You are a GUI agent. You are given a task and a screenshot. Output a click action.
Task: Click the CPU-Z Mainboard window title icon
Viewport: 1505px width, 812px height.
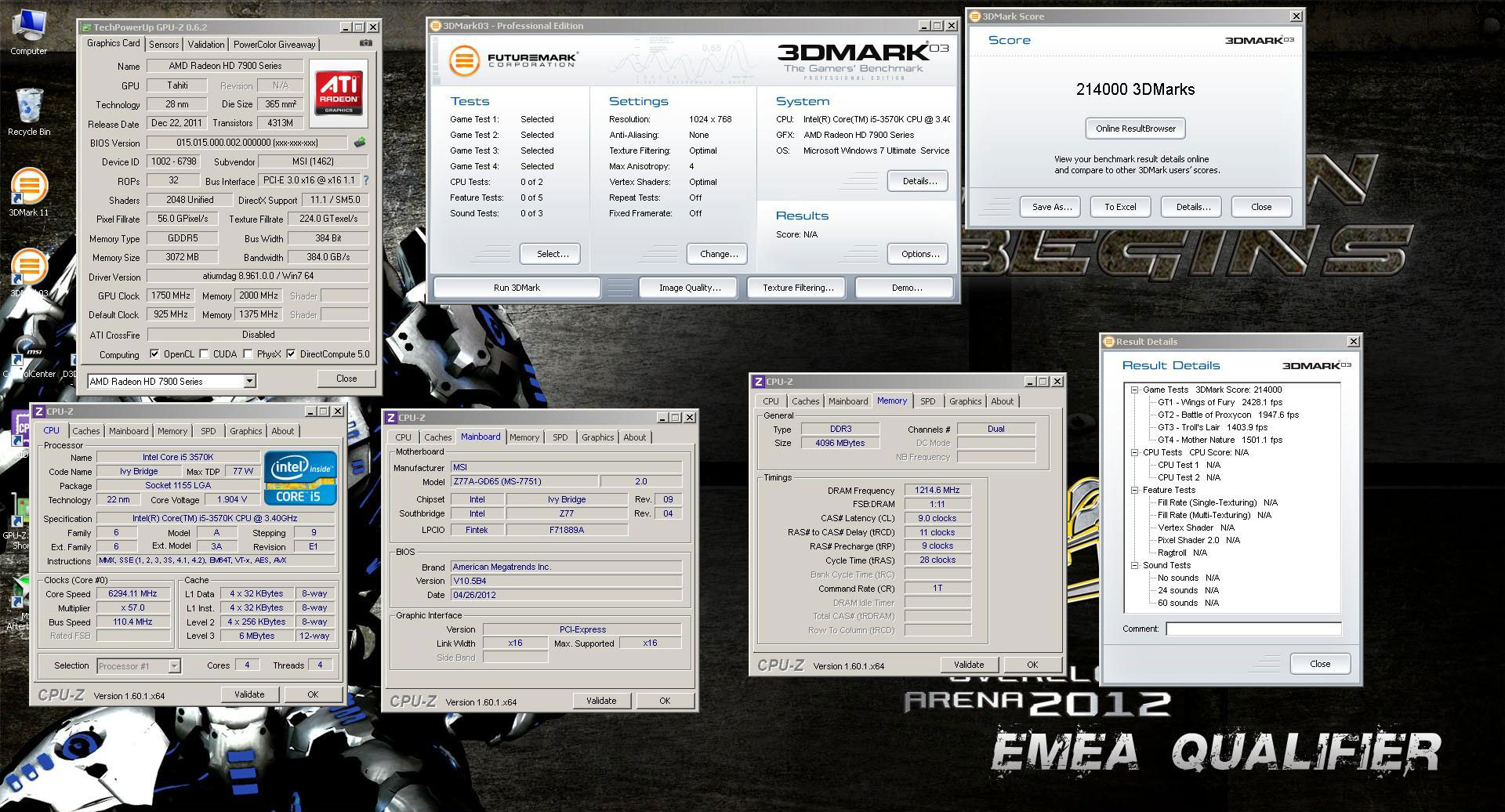tap(390, 418)
